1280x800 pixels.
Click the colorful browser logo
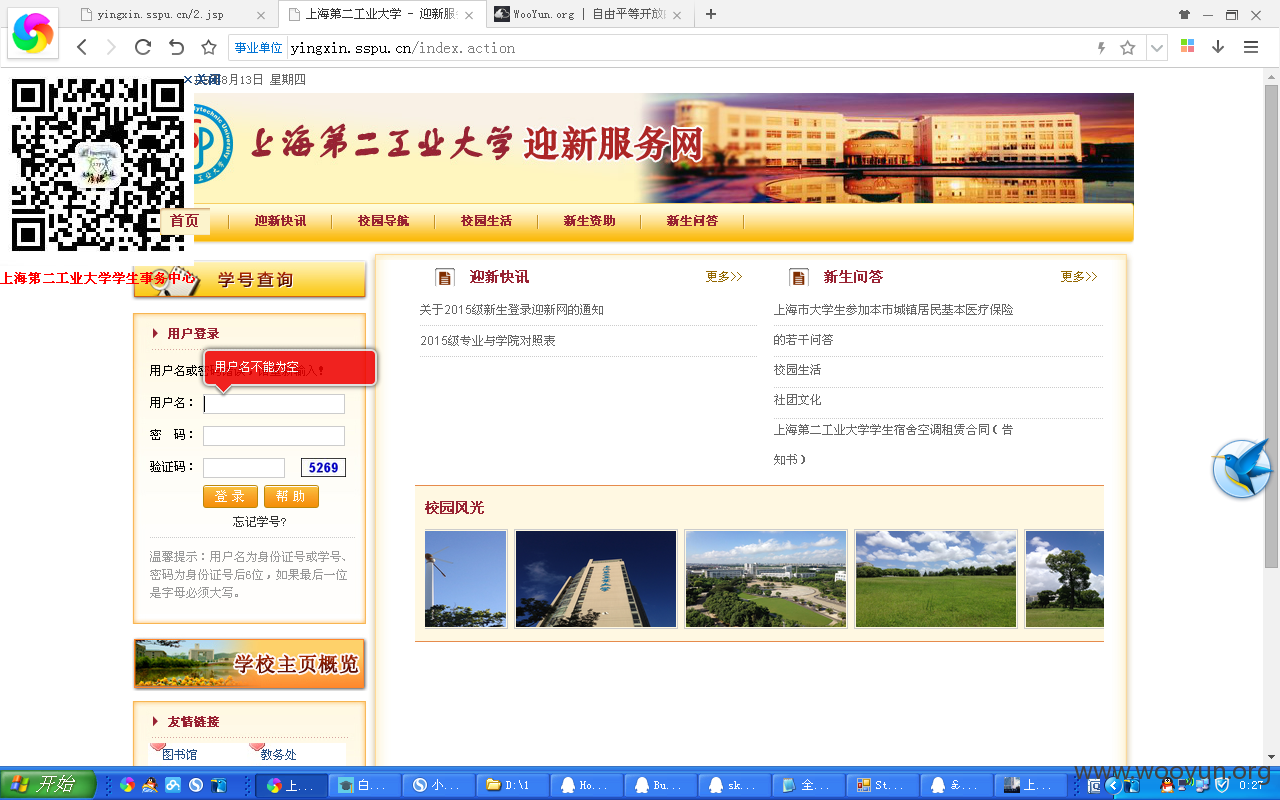(32, 34)
